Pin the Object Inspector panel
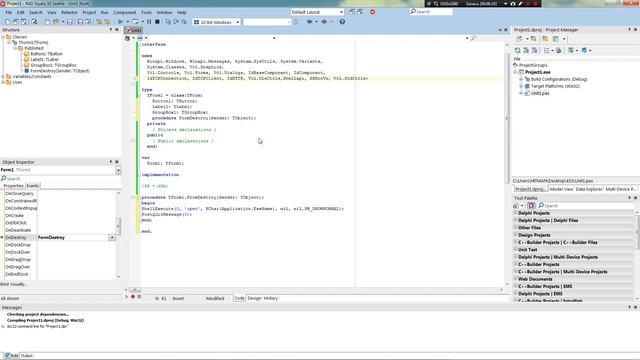The image size is (640, 360). [111, 162]
